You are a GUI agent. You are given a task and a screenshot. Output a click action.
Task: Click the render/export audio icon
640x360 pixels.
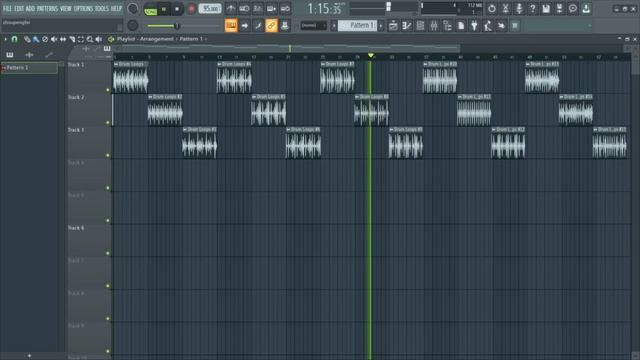tap(559, 8)
